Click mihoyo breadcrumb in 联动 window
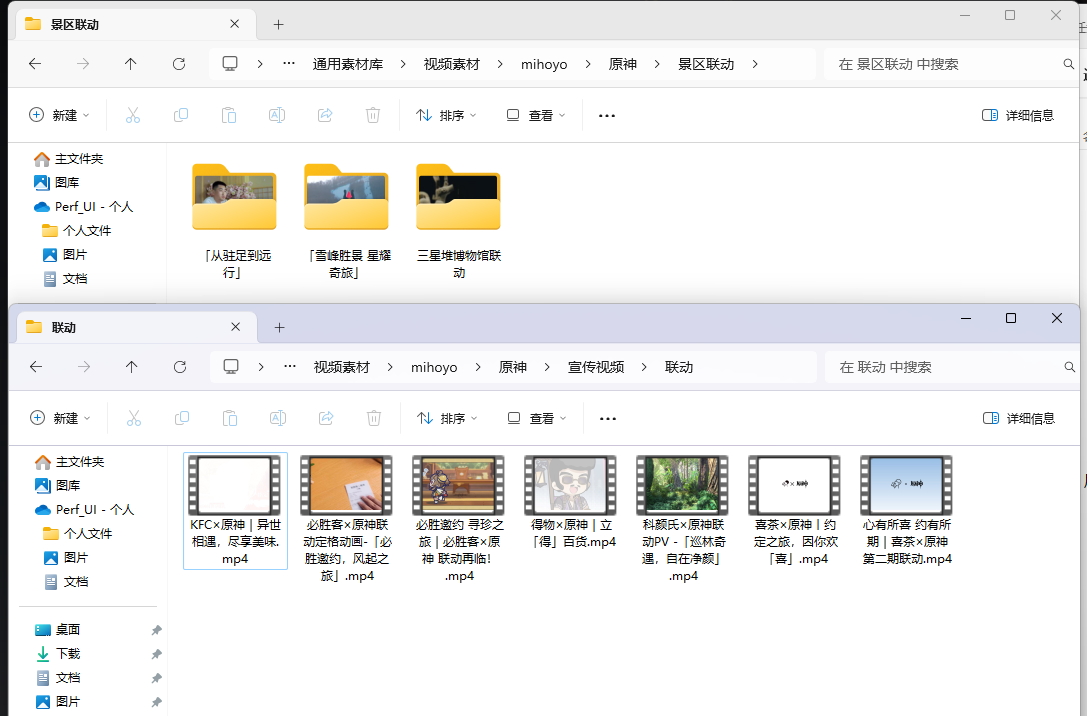 click(x=434, y=367)
